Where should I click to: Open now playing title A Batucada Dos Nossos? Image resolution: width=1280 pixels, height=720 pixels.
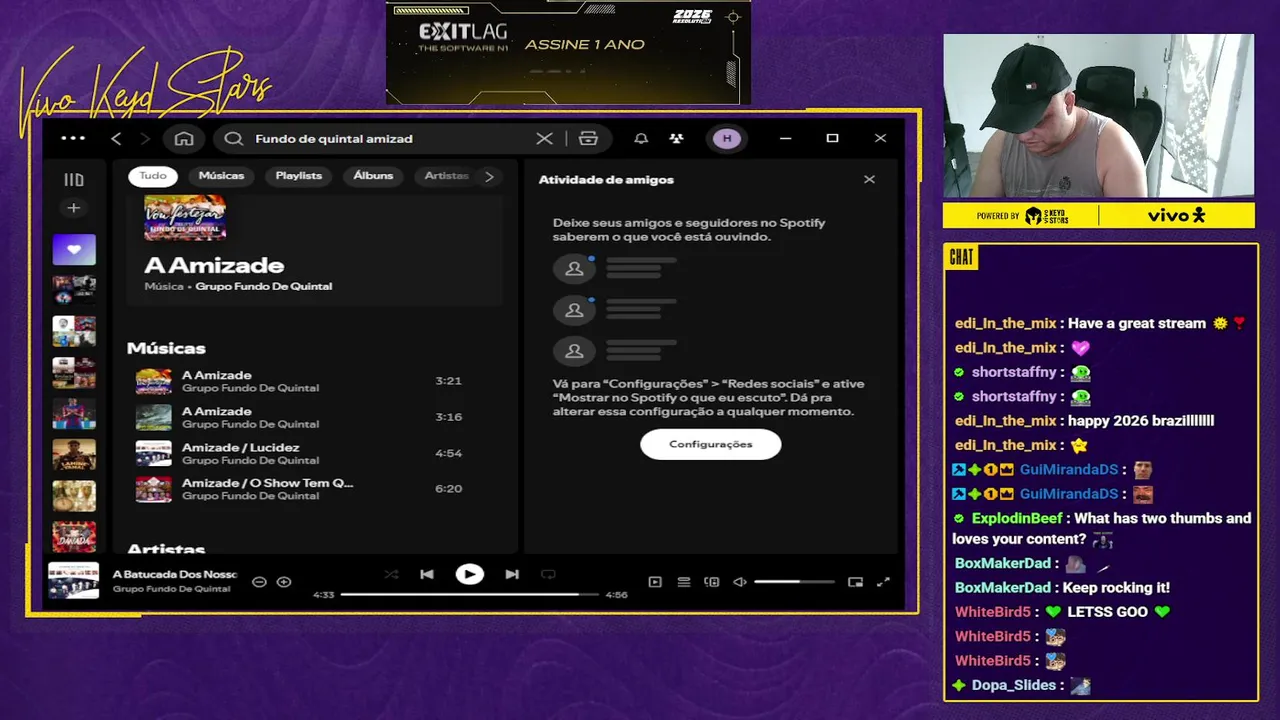tap(175, 575)
